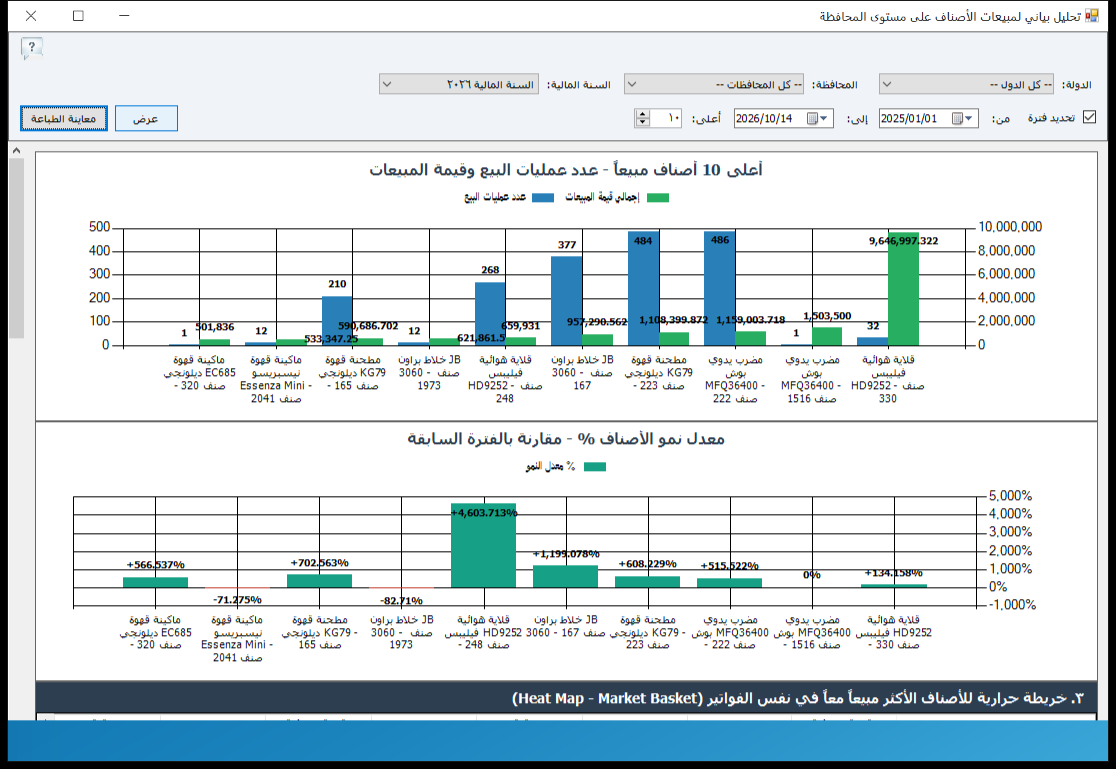Viewport: 1116px width, 769px height.
Task: Click the "Heat Map - Market Basket" section header
Action: [567, 698]
